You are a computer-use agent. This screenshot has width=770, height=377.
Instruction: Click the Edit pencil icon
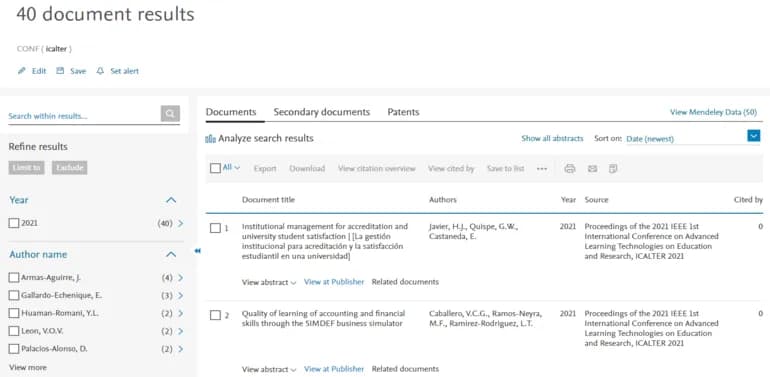(x=22, y=71)
